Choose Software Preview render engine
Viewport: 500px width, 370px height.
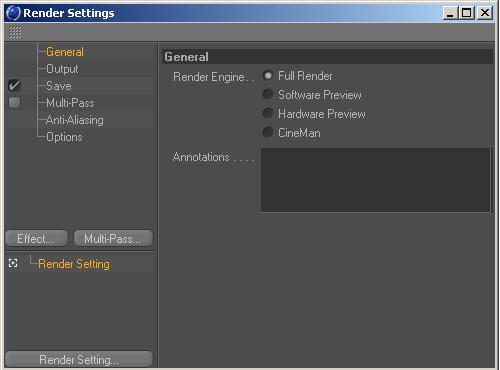tap(268, 94)
